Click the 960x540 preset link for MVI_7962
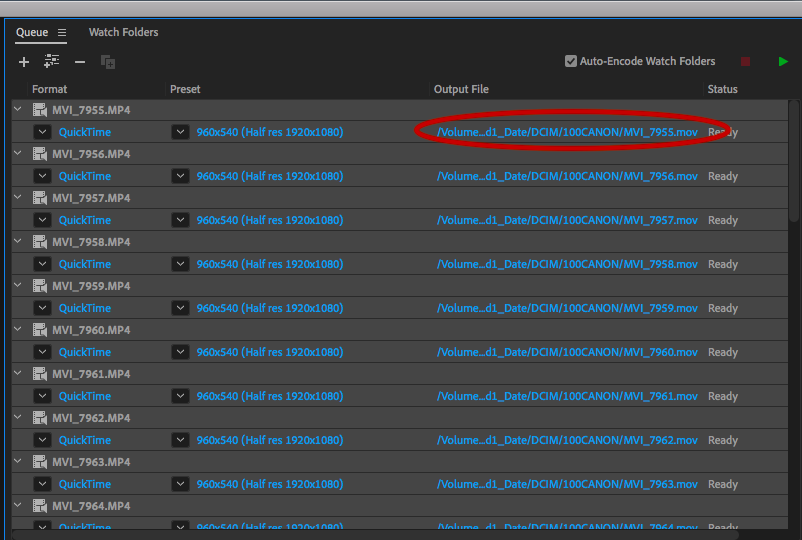802x540 pixels. point(269,440)
